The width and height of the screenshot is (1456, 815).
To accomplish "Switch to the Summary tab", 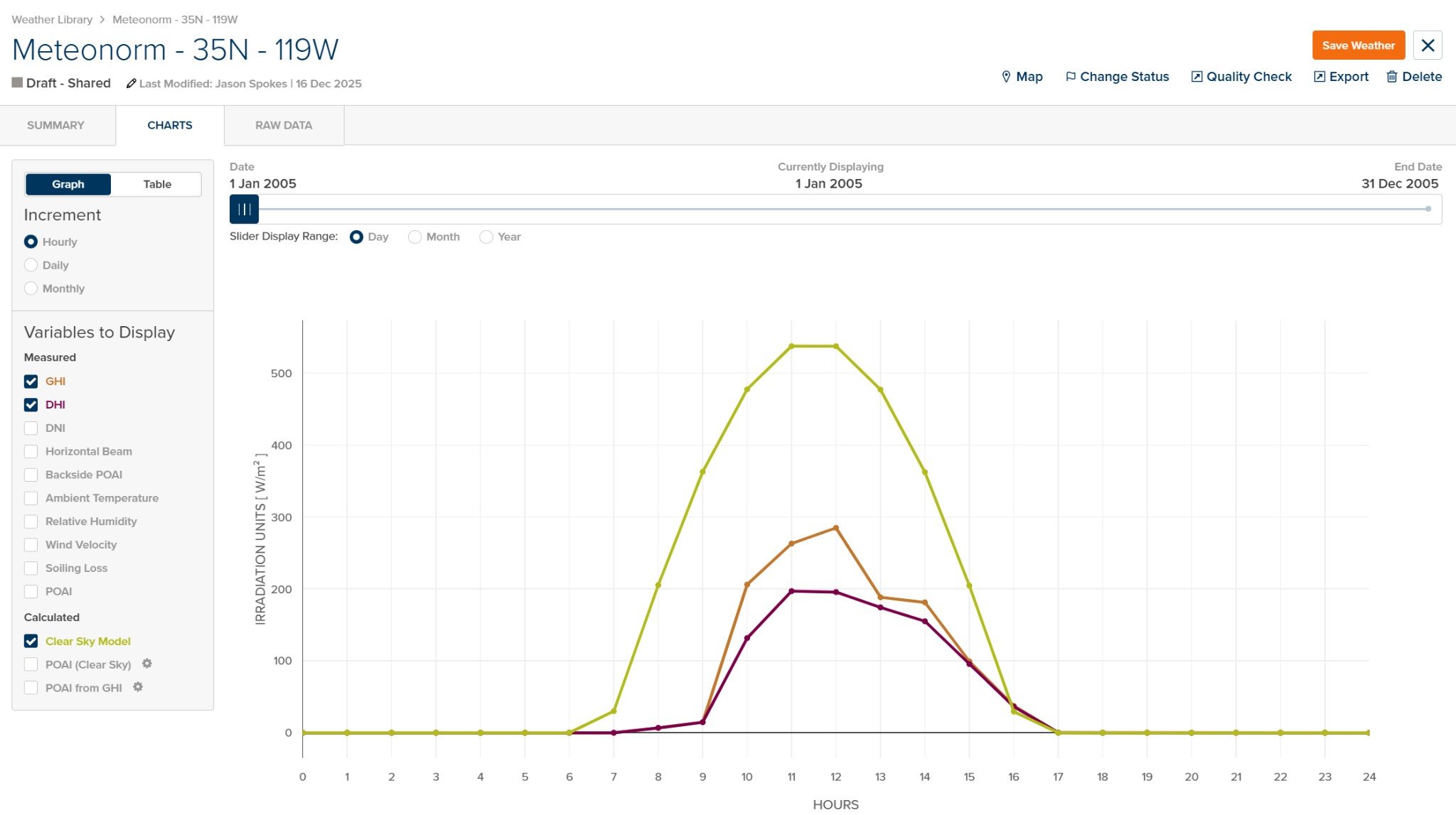I will pyautogui.click(x=55, y=126).
